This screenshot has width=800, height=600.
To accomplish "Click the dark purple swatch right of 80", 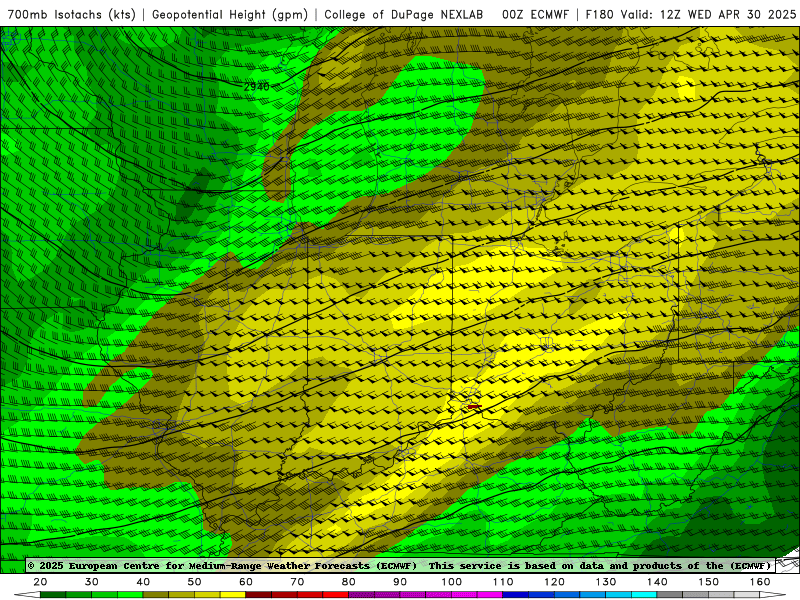I will tap(362, 594).
